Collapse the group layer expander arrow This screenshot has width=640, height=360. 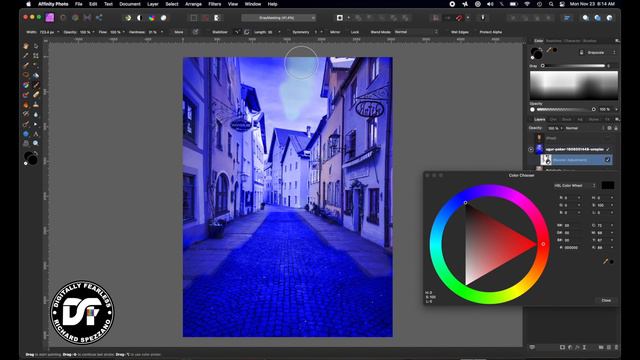tap(531, 149)
